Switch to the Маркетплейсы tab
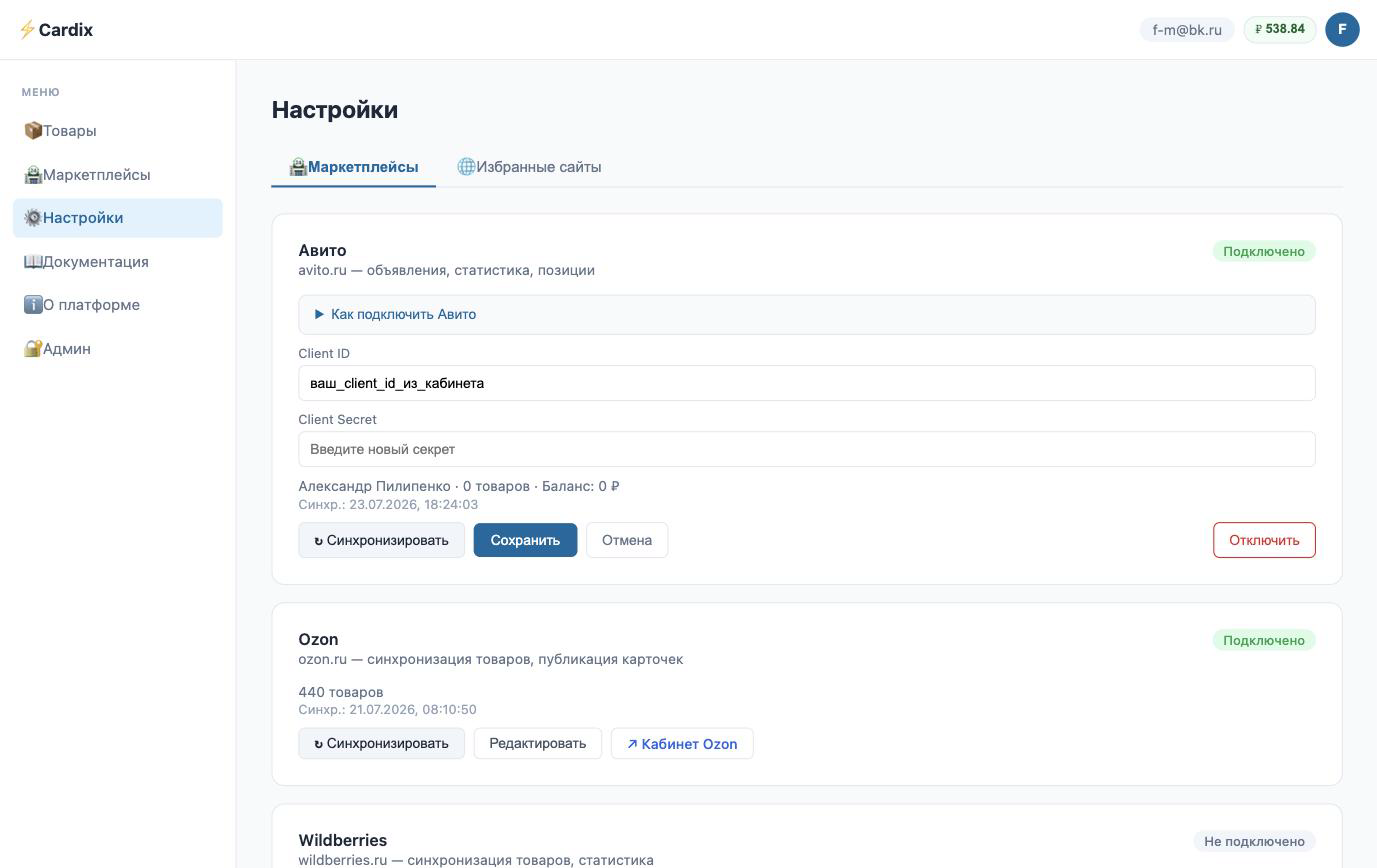The height and width of the screenshot is (868, 1377). tap(353, 167)
